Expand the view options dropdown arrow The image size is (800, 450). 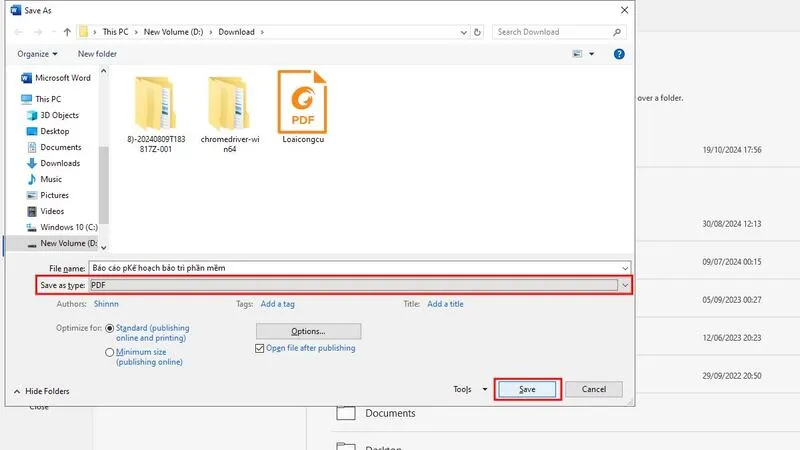tap(592, 54)
